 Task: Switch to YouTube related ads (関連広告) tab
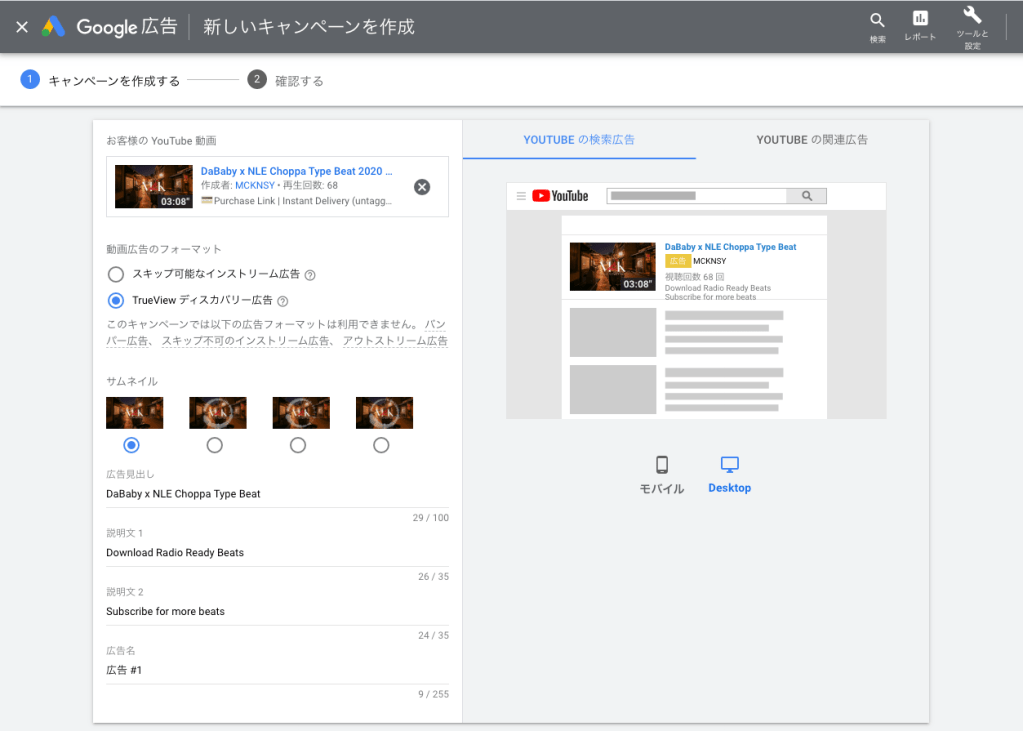(812, 140)
